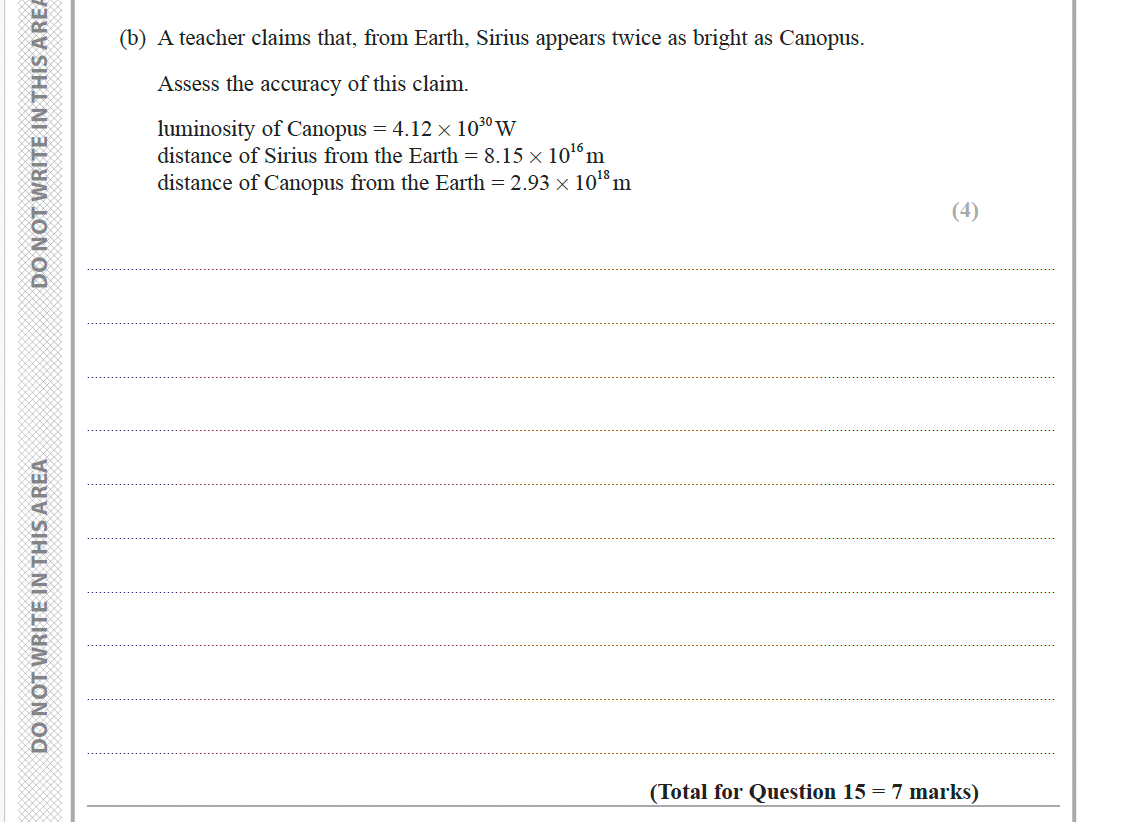The height and width of the screenshot is (822, 1142).
Task: Click the "(b)" question part label
Action: [132, 39]
